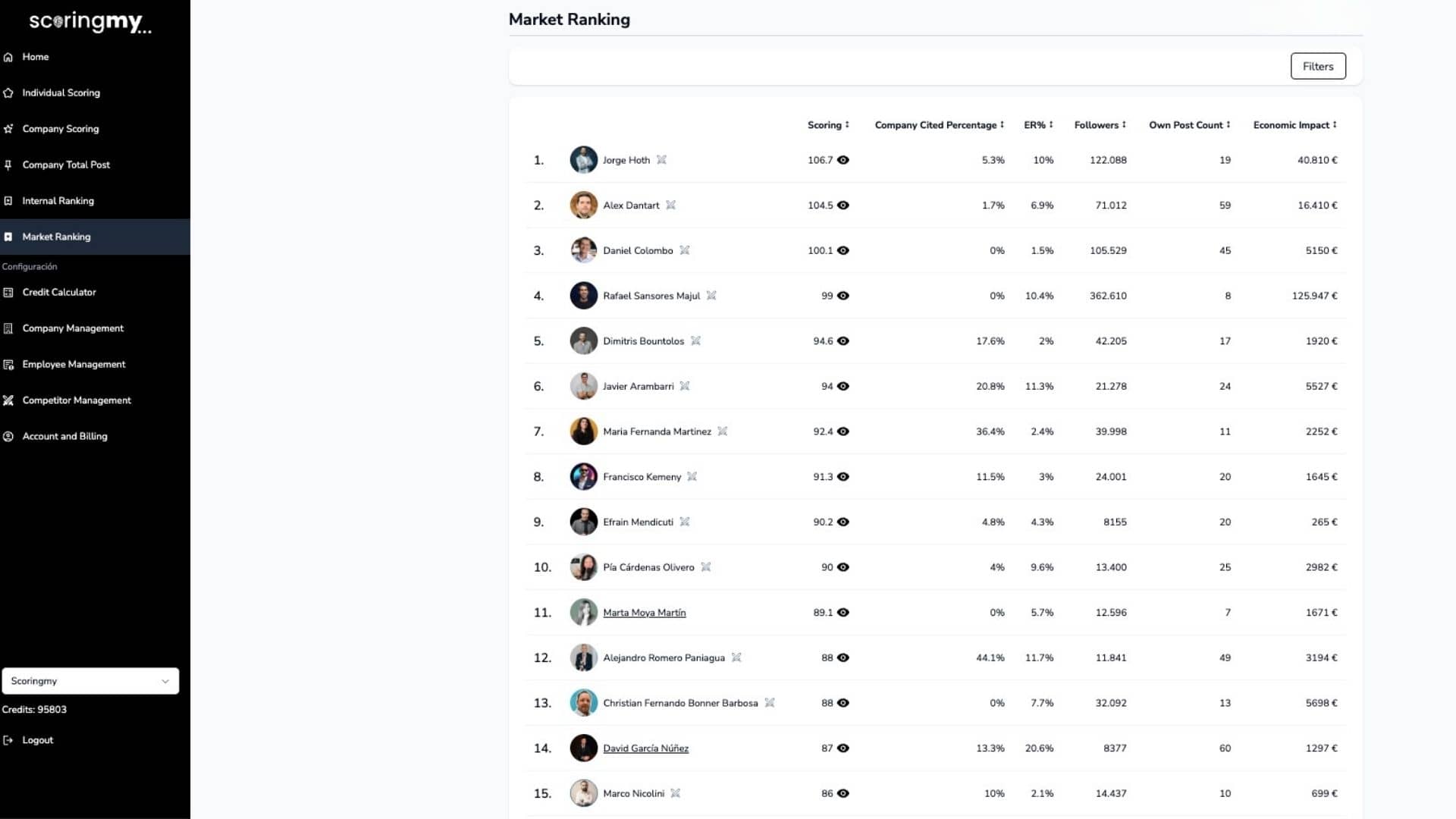Click the Company Total Post pin icon

click(x=8, y=165)
